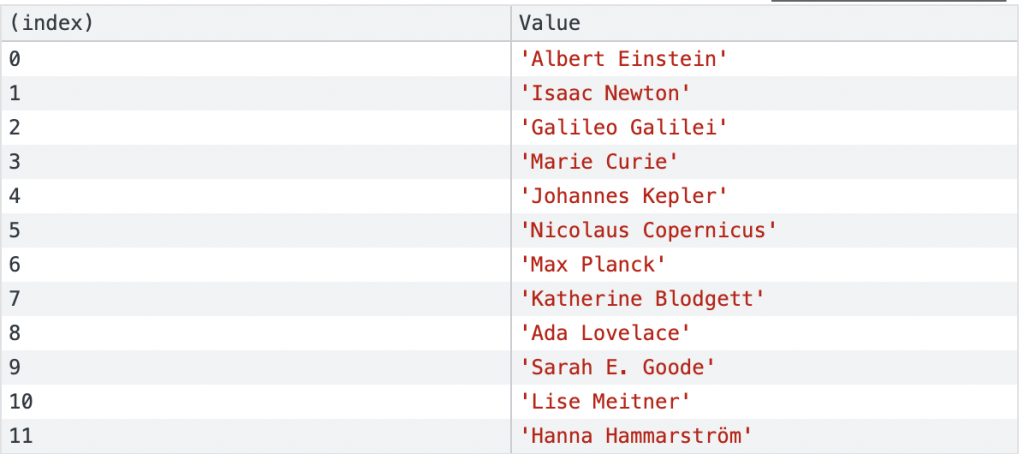The image size is (1024, 454).
Task: Select the 'Albert Einstein' value cell
Action: pyautogui.click(x=624, y=59)
